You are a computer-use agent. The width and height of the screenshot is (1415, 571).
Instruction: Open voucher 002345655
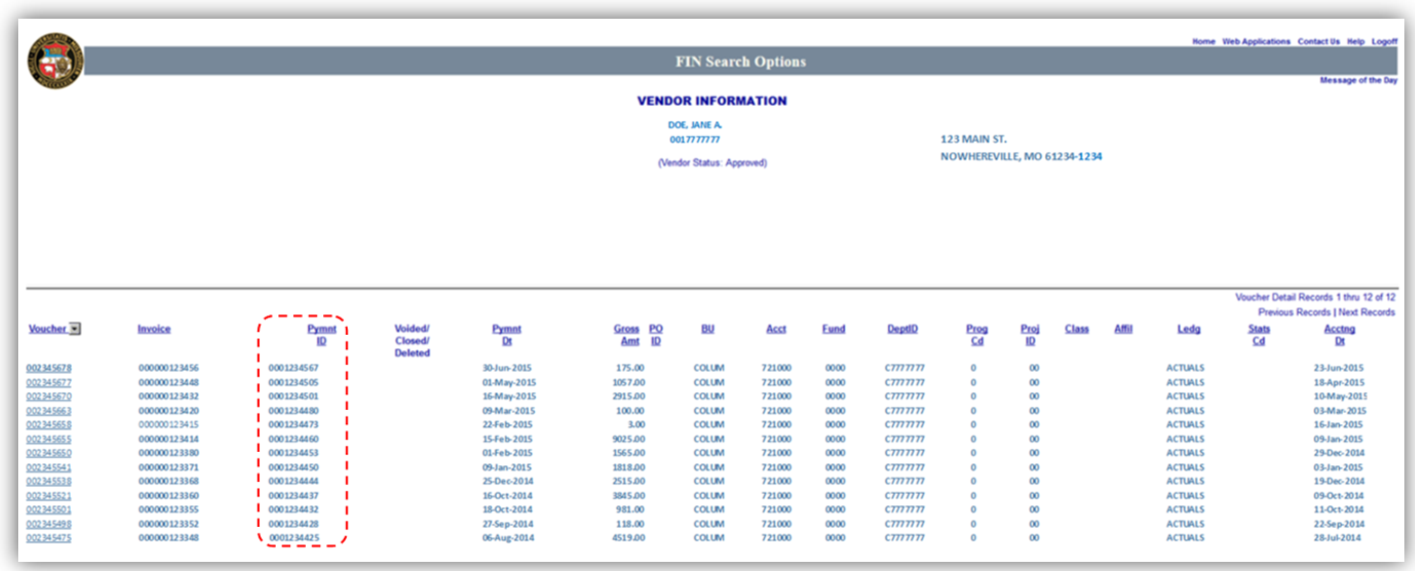pyautogui.click(x=49, y=439)
